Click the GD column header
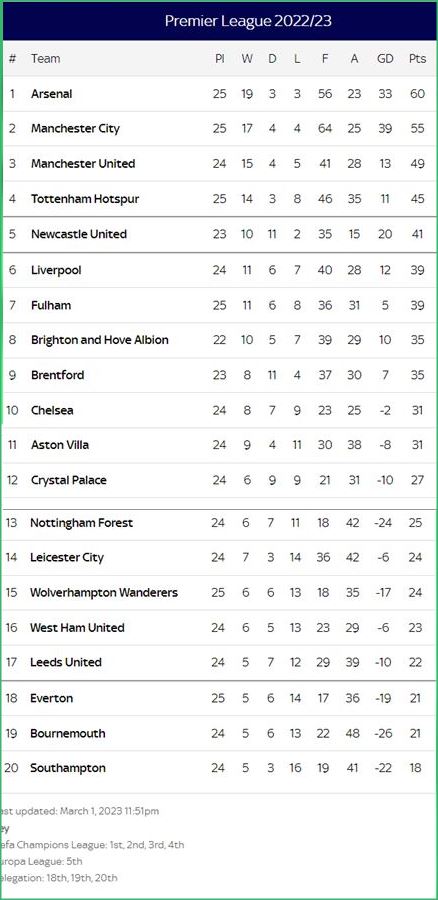Screen dimensions: 438x900 point(385,59)
